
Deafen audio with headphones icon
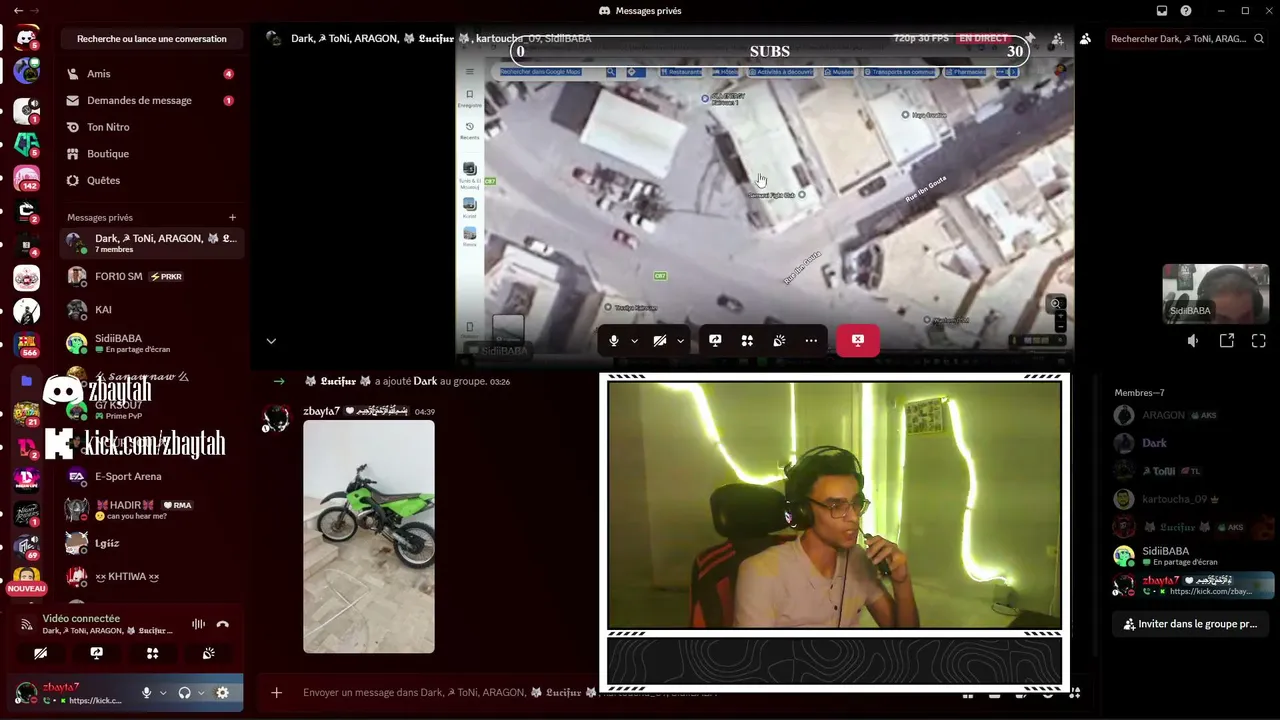pyautogui.click(x=185, y=693)
